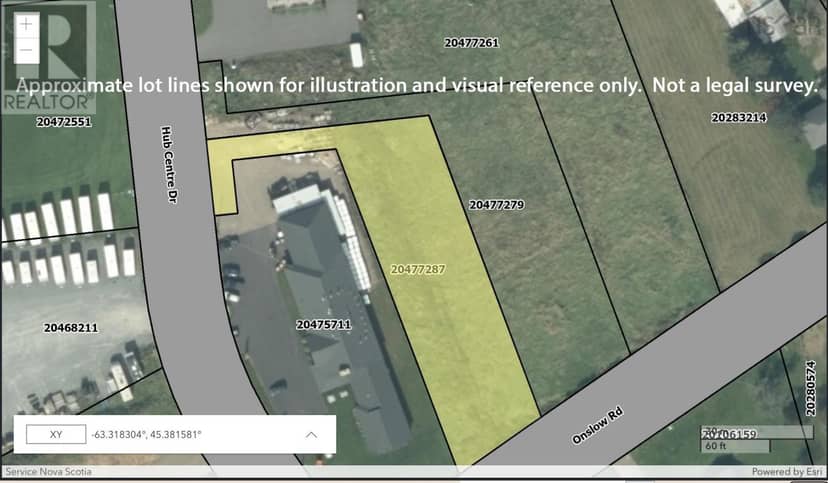The width and height of the screenshot is (828, 483).
Task: Select parcel label 20477279
Action: (x=497, y=205)
